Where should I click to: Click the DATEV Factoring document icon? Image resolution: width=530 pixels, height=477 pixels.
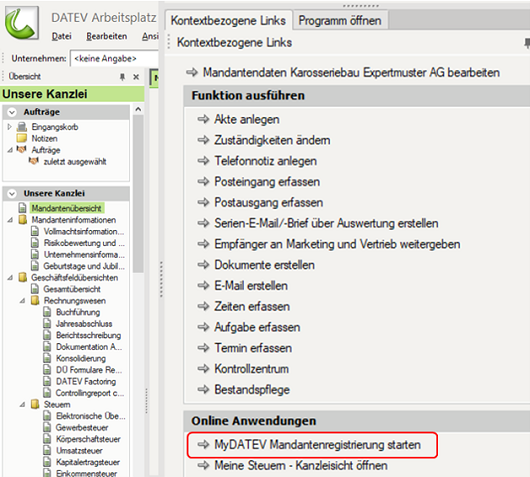pos(47,381)
